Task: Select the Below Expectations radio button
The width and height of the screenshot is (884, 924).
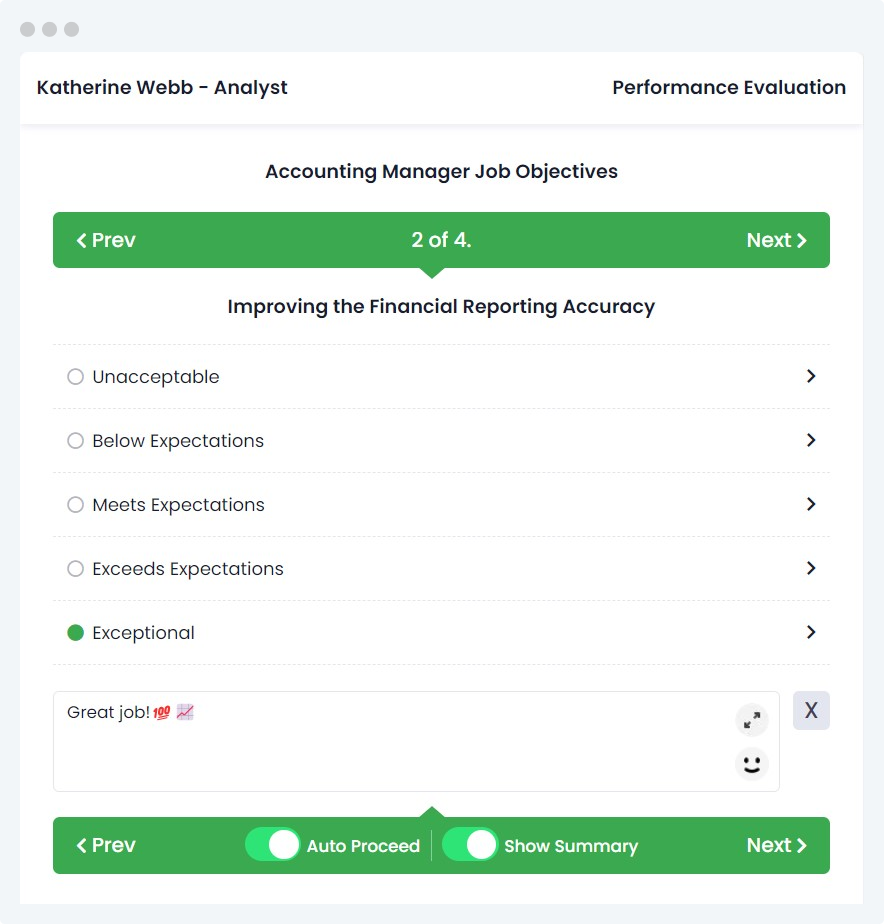Action: [75, 441]
